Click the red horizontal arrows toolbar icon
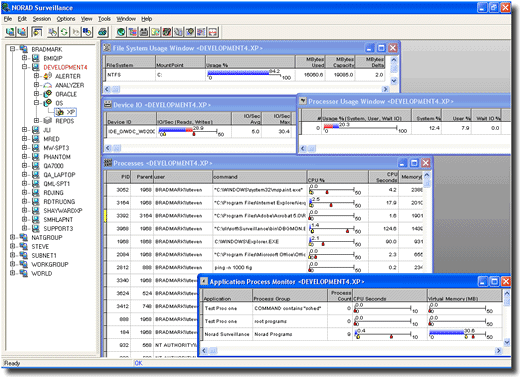 213,32
